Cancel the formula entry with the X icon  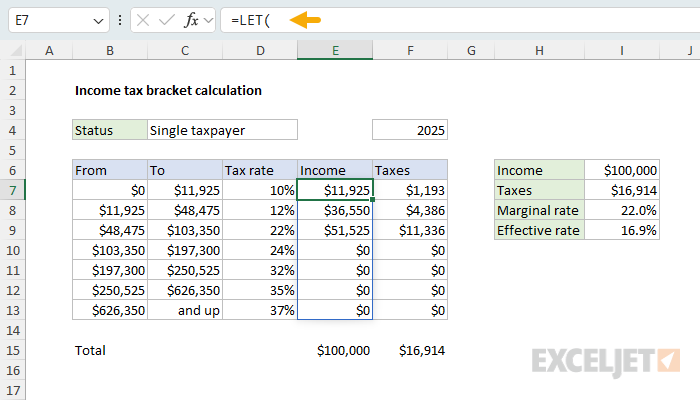(x=143, y=20)
